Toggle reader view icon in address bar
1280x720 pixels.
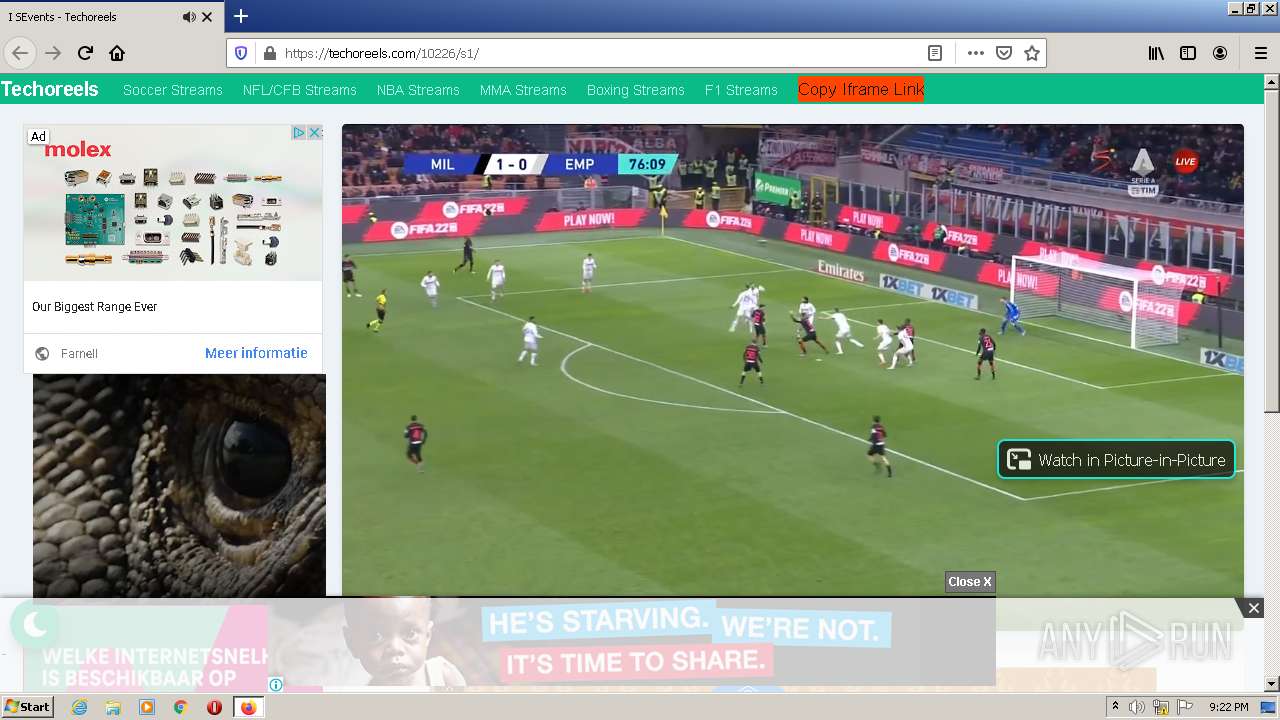tap(935, 53)
